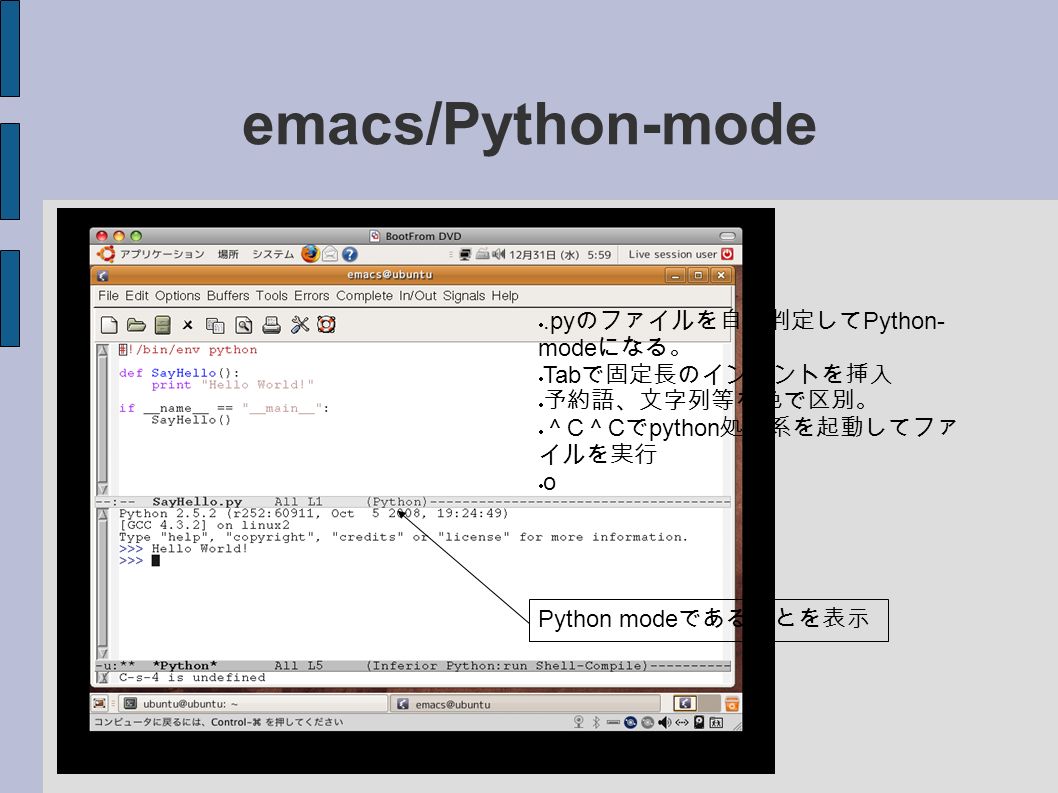Click the Live session user button
This screenshot has height=793, width=1058.
click(x=673, y=254)
